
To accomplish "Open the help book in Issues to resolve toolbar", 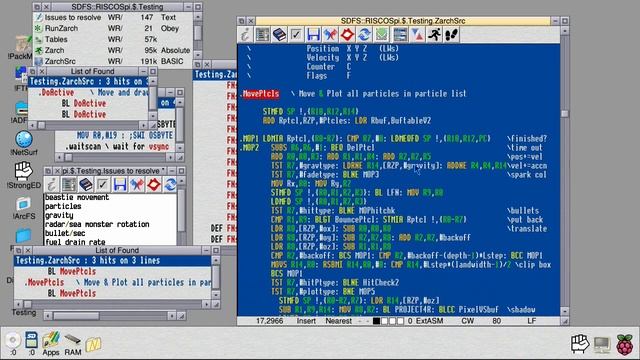I will coord(86,184).
